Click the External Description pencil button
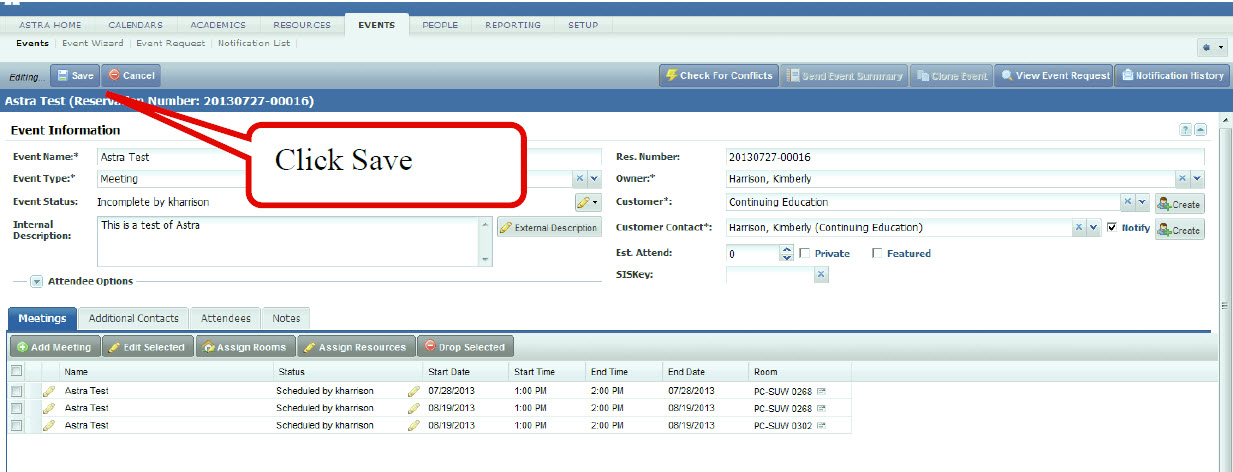The image size is (1233, 472). [548, 228]
